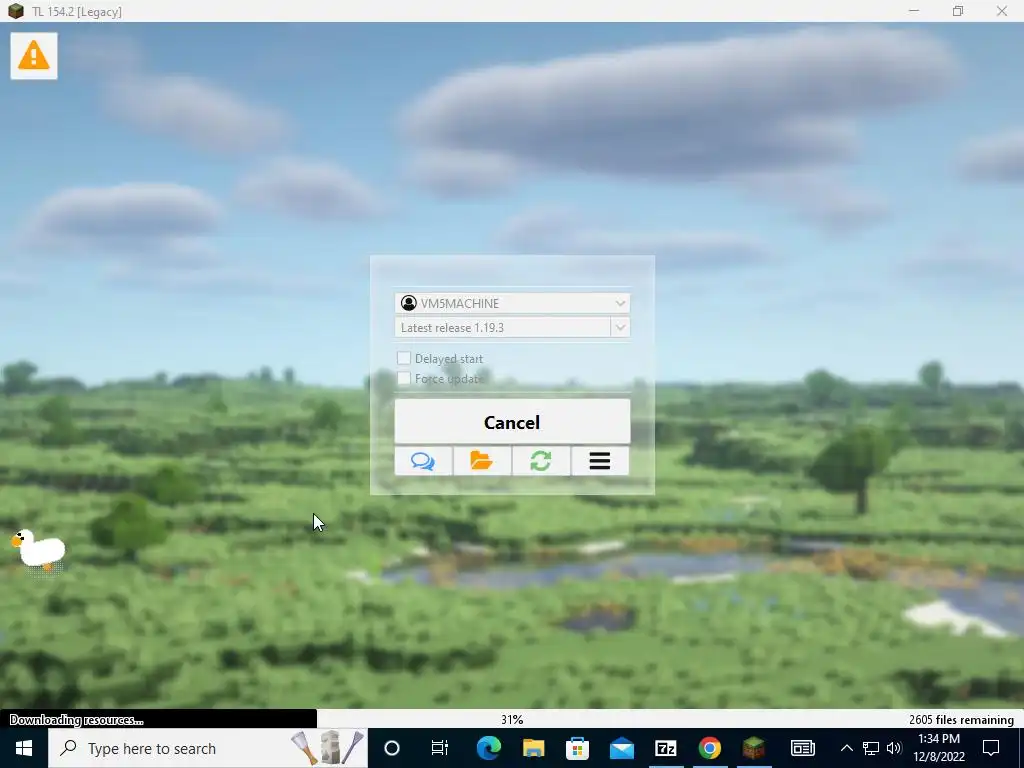
Task: Open 7-Zip from the taskbar
Action: [665, 748]
